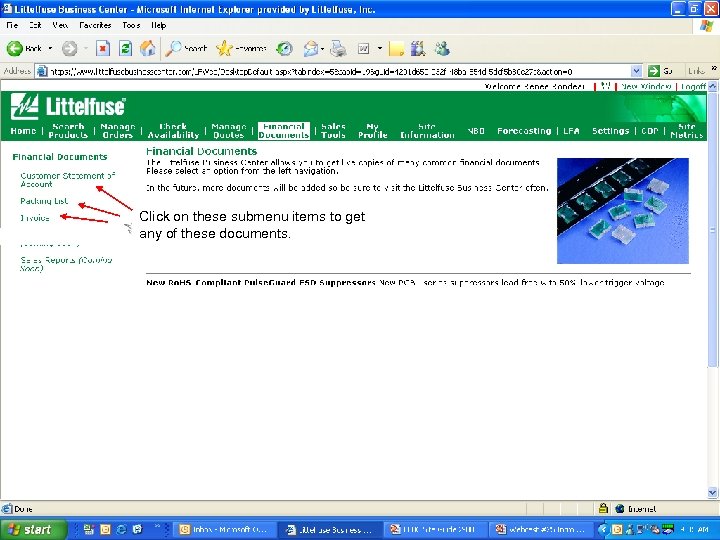Open the Messenger people toolbar icon
Screen dimensions: 720x540
[x=442, y=49]
